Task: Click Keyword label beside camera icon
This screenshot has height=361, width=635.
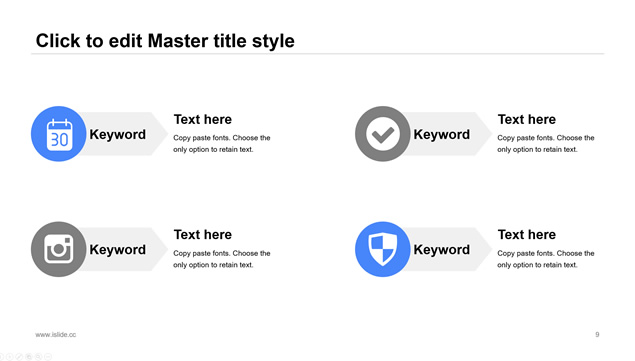Action: (117, 250)
